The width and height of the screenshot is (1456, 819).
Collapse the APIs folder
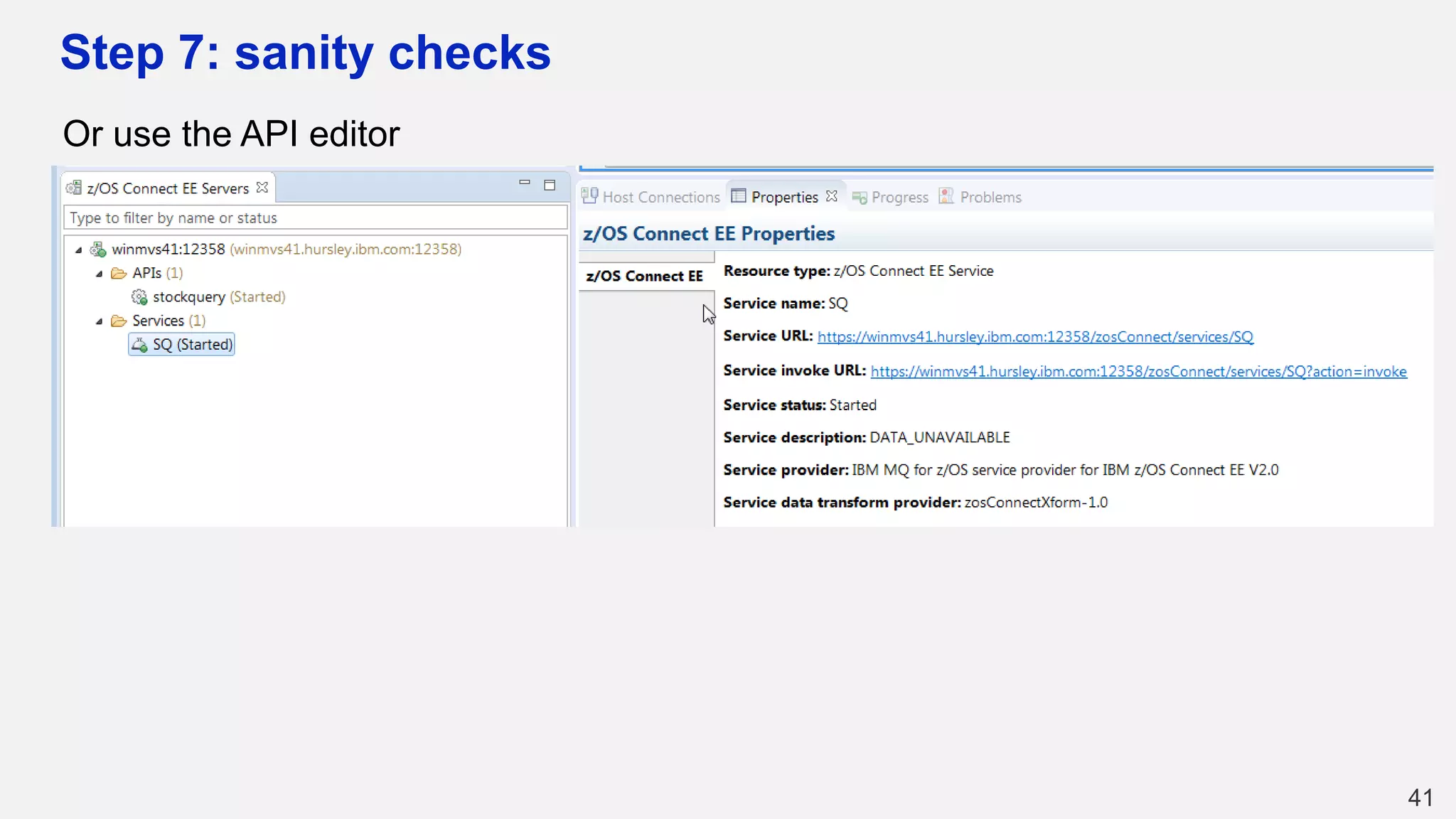[100, 274]
